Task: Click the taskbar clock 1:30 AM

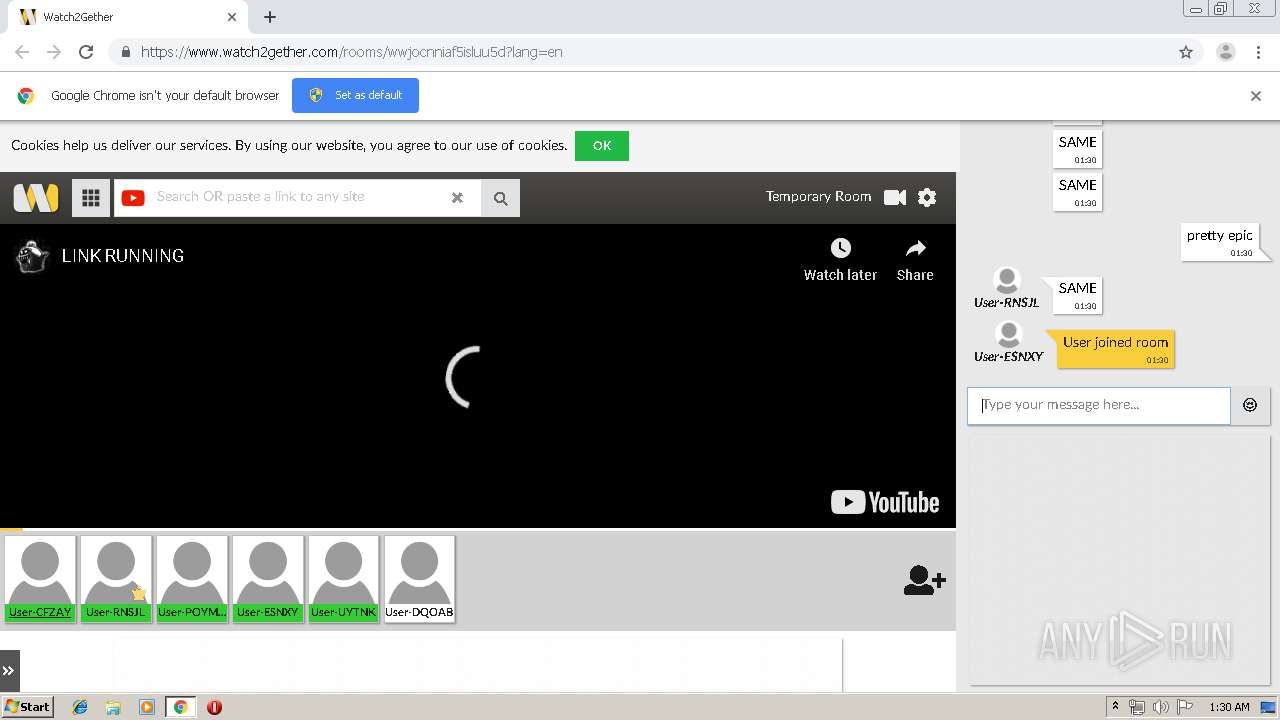Action: (x=1229, y=707)
